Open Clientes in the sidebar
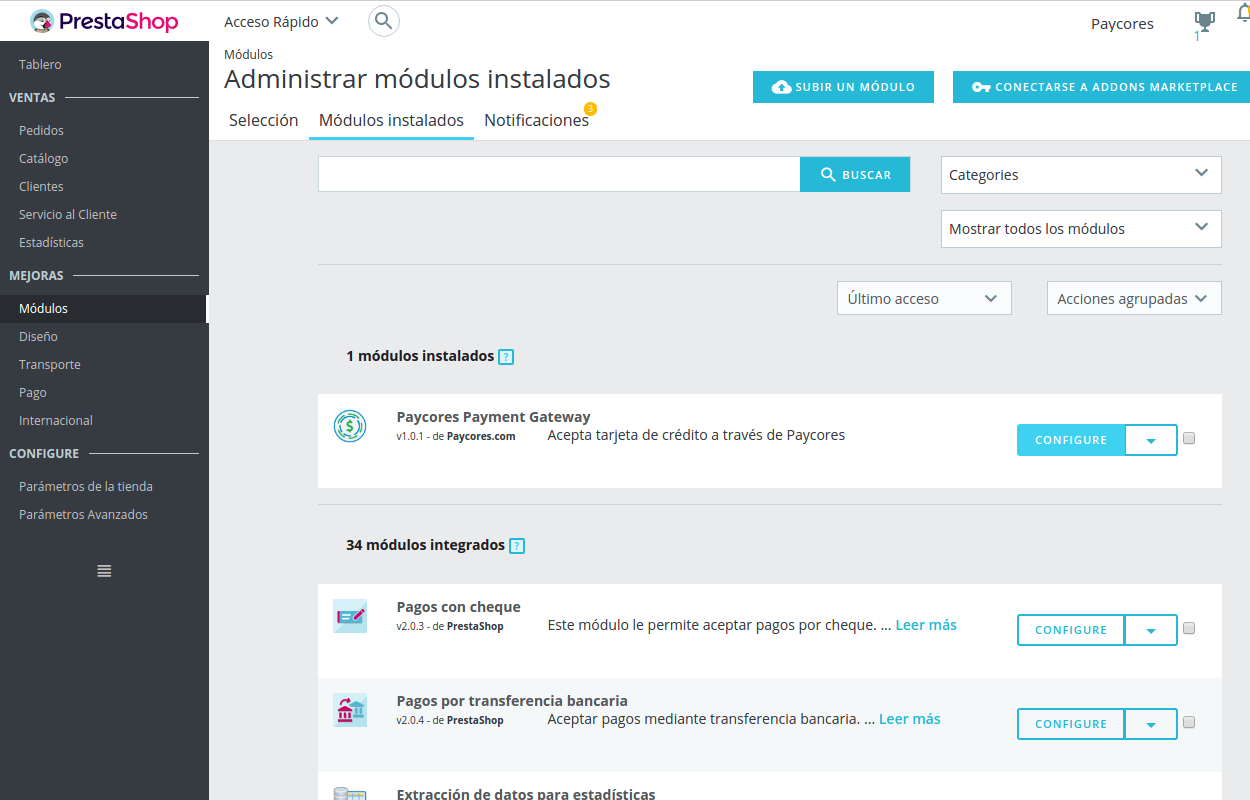 [41, 186]
